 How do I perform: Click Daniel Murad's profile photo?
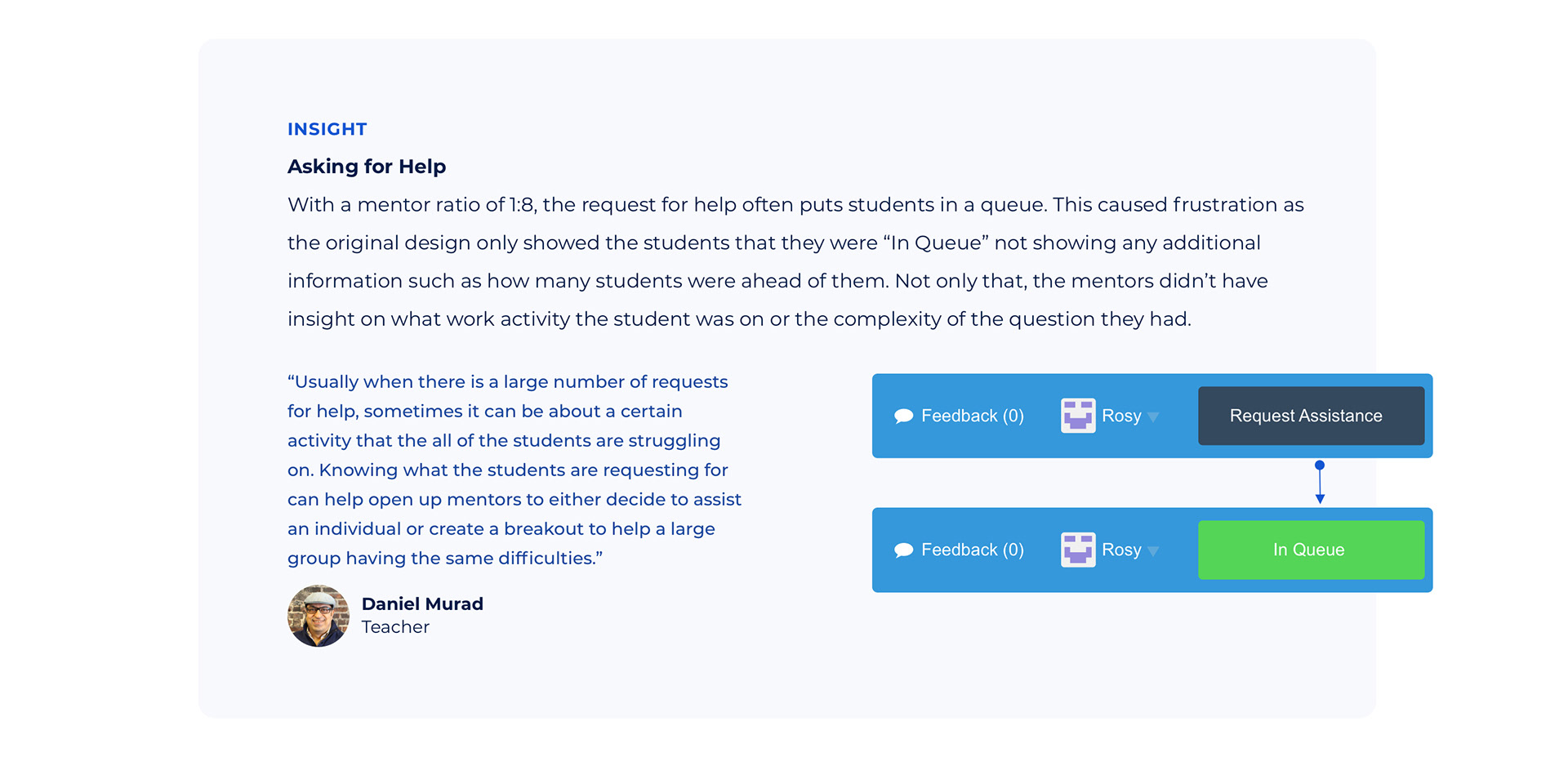coord(318,616)
